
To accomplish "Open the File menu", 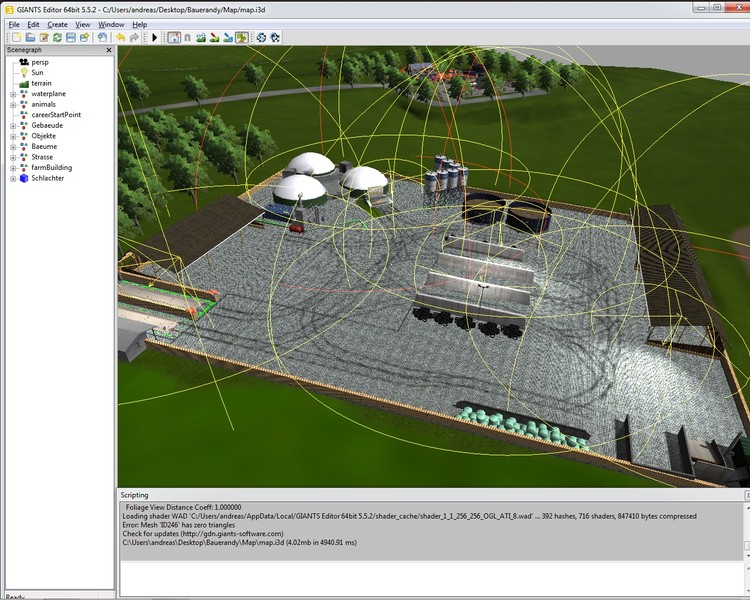I will pos(14,24).
